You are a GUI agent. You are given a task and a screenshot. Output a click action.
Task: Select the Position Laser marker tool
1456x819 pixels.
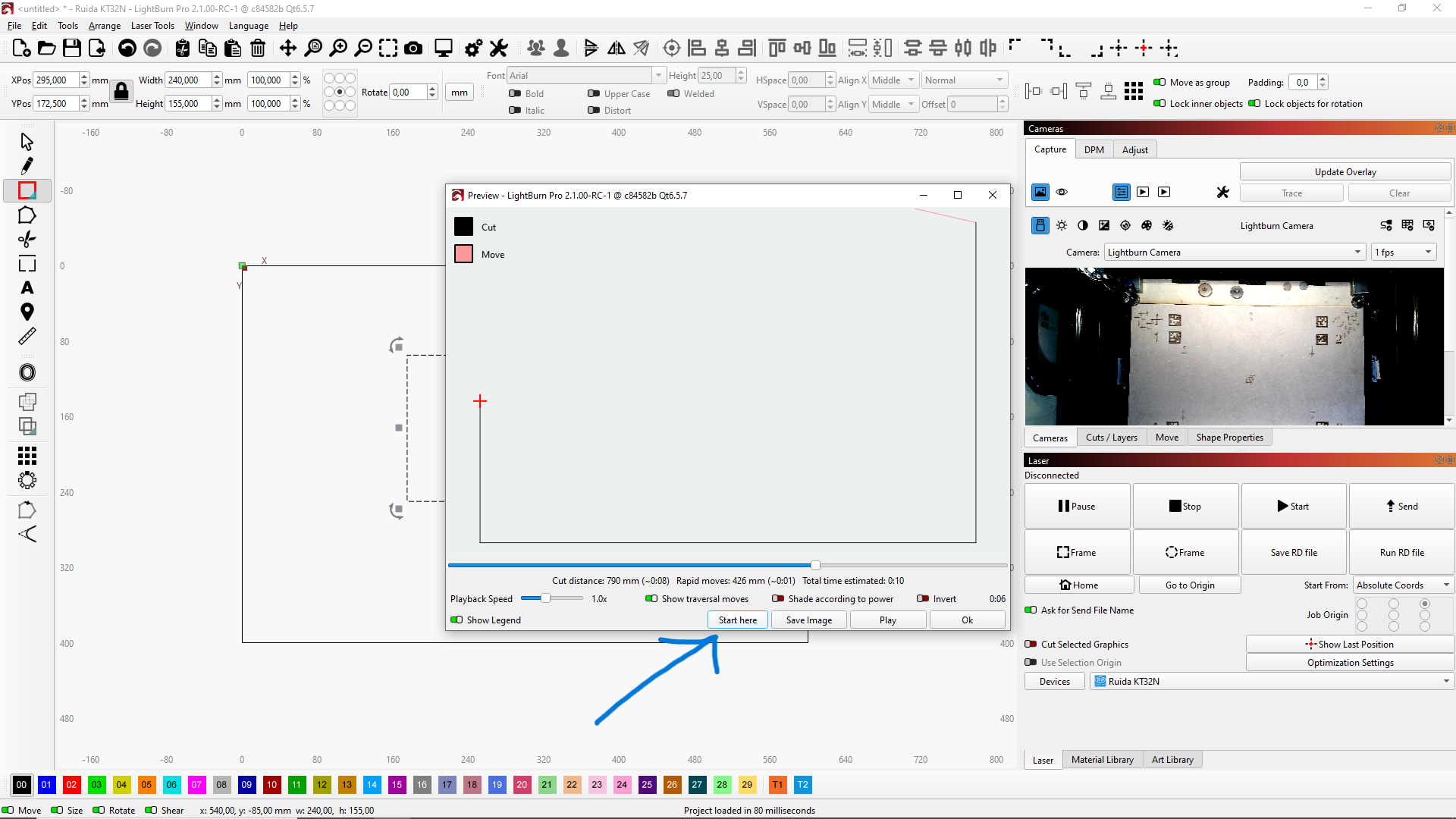(x=27, y=312)
